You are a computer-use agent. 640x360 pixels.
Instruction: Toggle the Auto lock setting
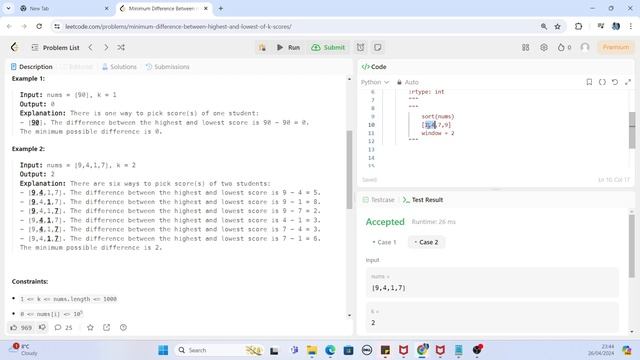[408, 82]
